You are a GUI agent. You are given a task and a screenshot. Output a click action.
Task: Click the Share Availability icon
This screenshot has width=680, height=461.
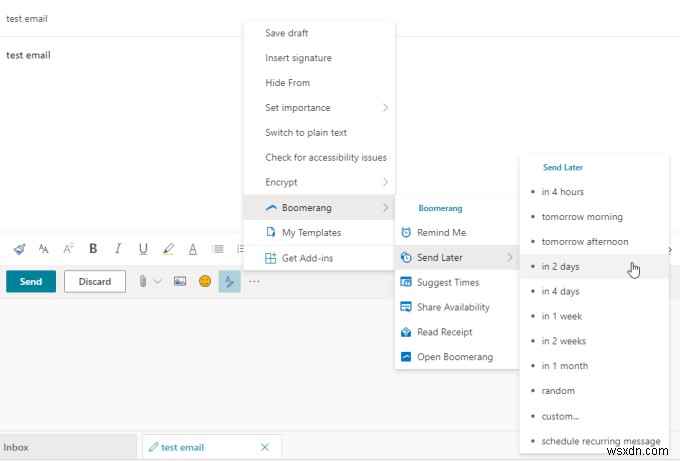click(x=406, y=307)
